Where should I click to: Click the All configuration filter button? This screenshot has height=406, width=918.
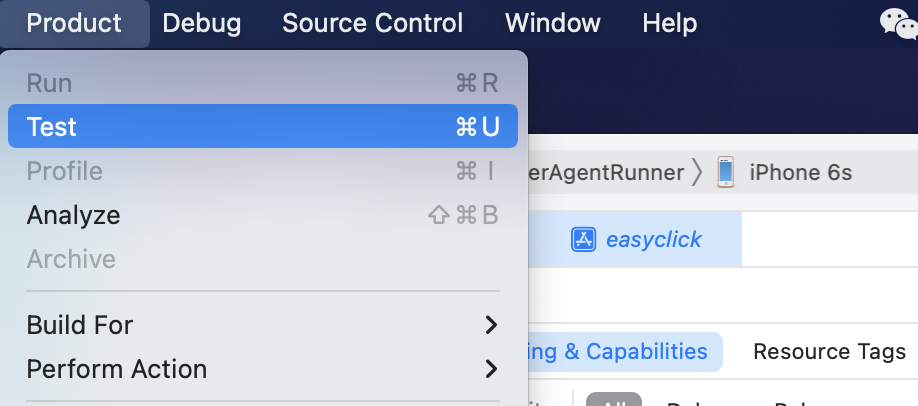(x=614, y=401)
